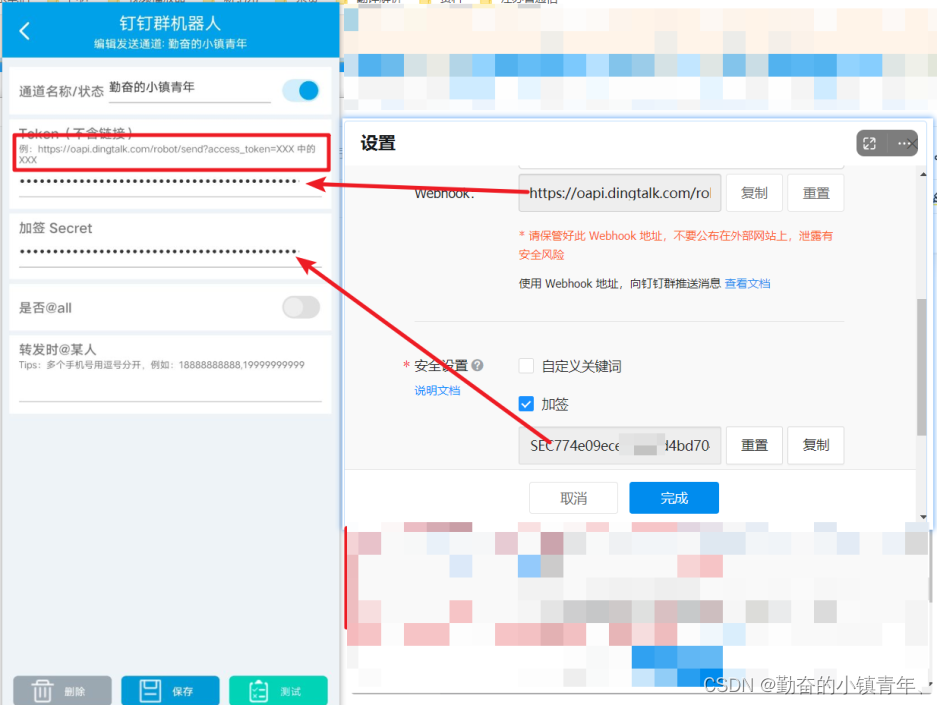Confirm settings with 完成 button
This screenshot has width=937, height=705.
coord(674,498)
